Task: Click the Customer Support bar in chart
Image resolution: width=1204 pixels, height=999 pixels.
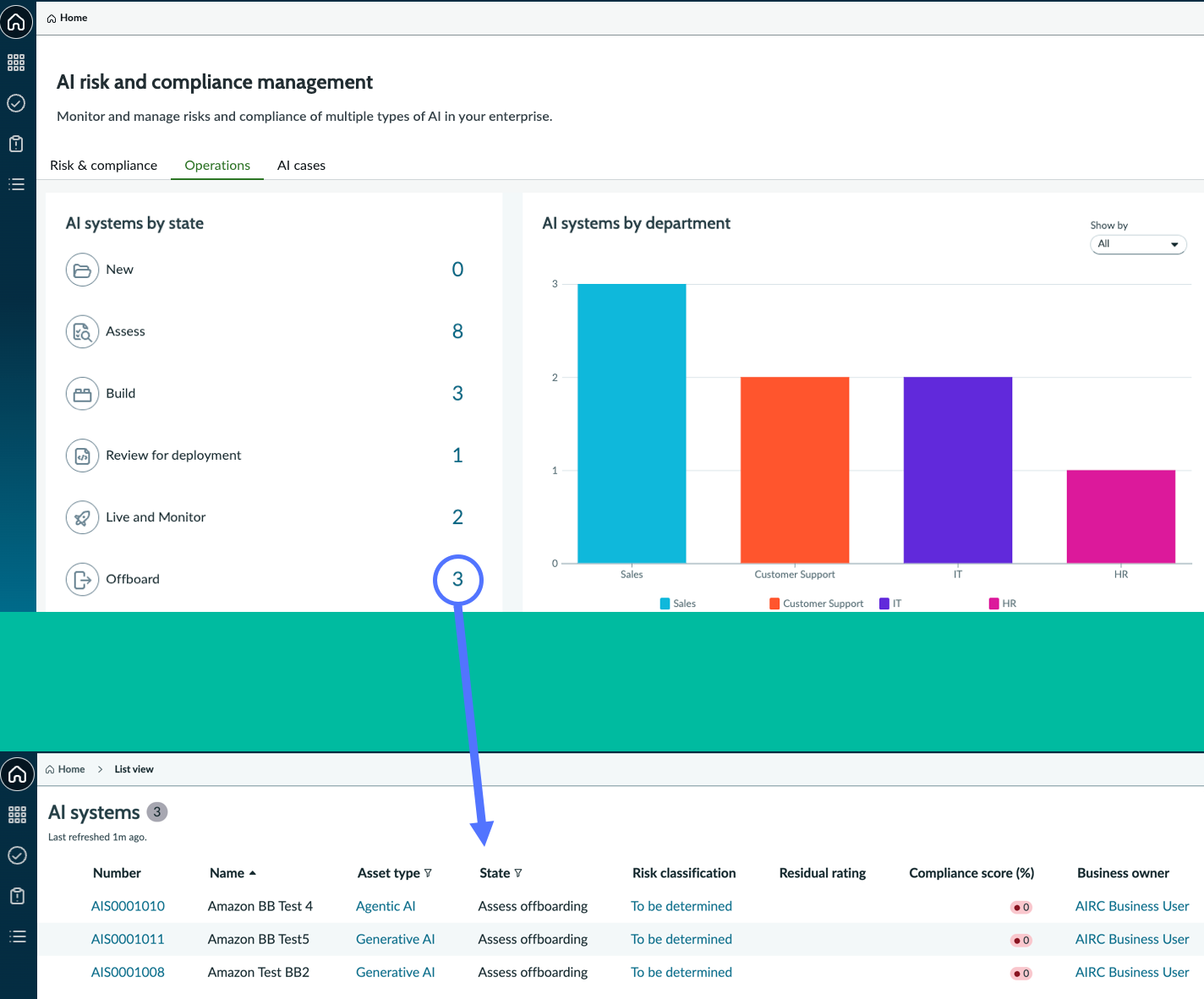Action: coord(795,470)
